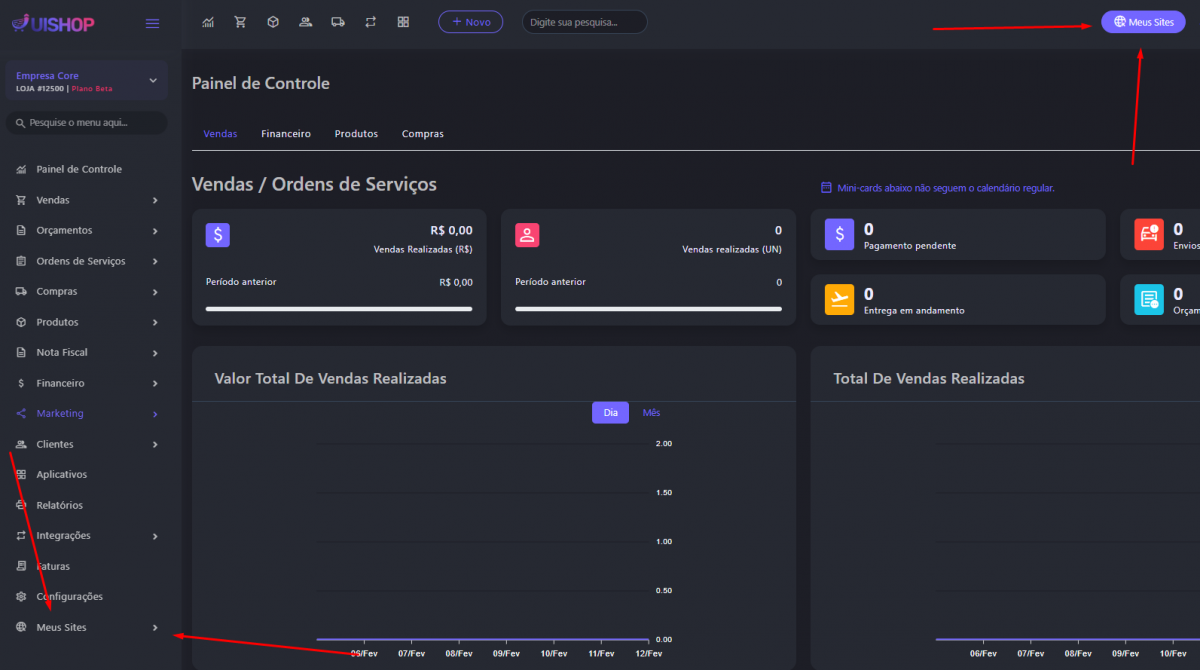Click the customers icon in top toolbar
The image size is (1200, 670).
[x=305, y=22]
